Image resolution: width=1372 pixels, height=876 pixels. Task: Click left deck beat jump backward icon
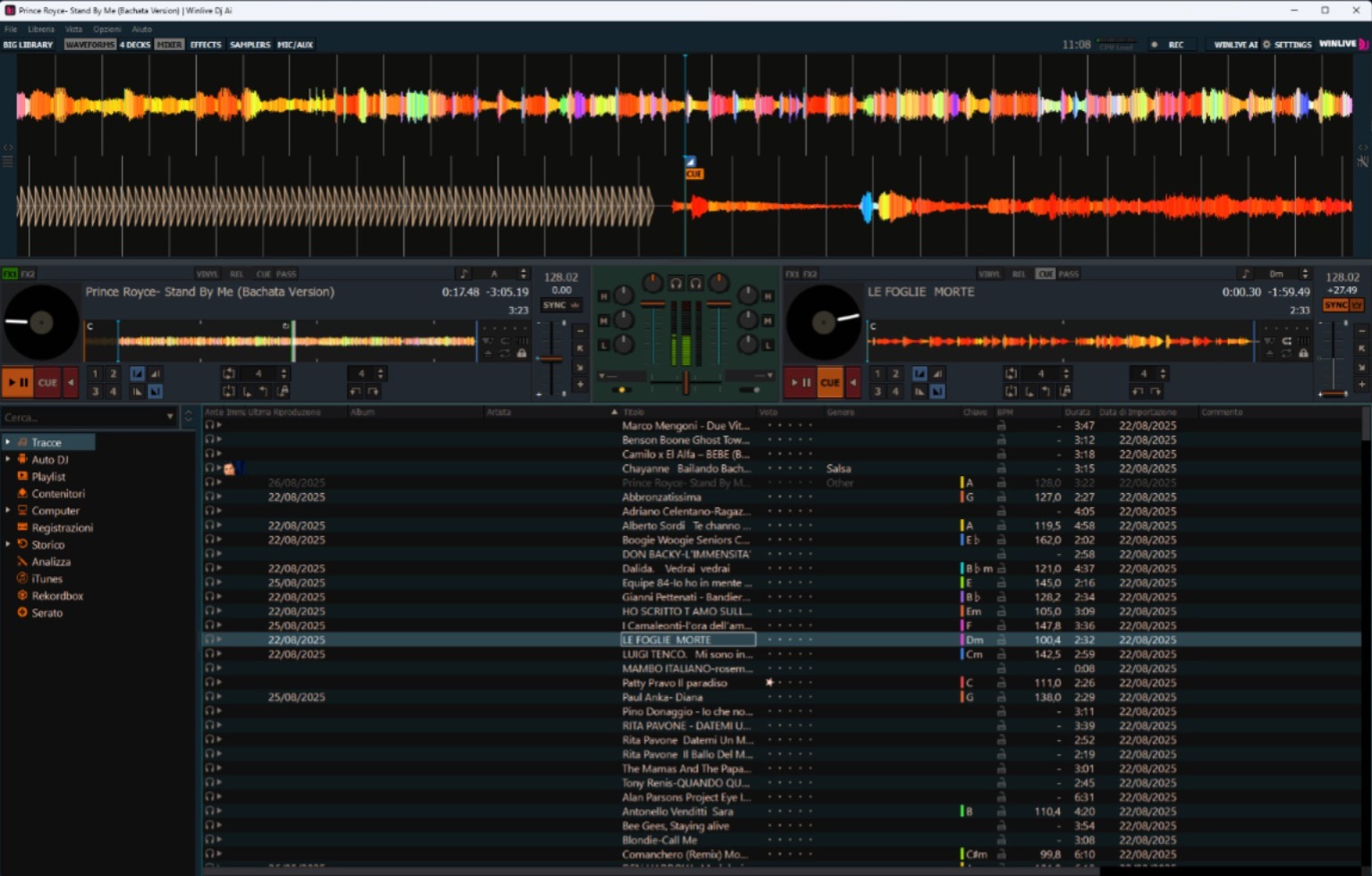[354, 390]
